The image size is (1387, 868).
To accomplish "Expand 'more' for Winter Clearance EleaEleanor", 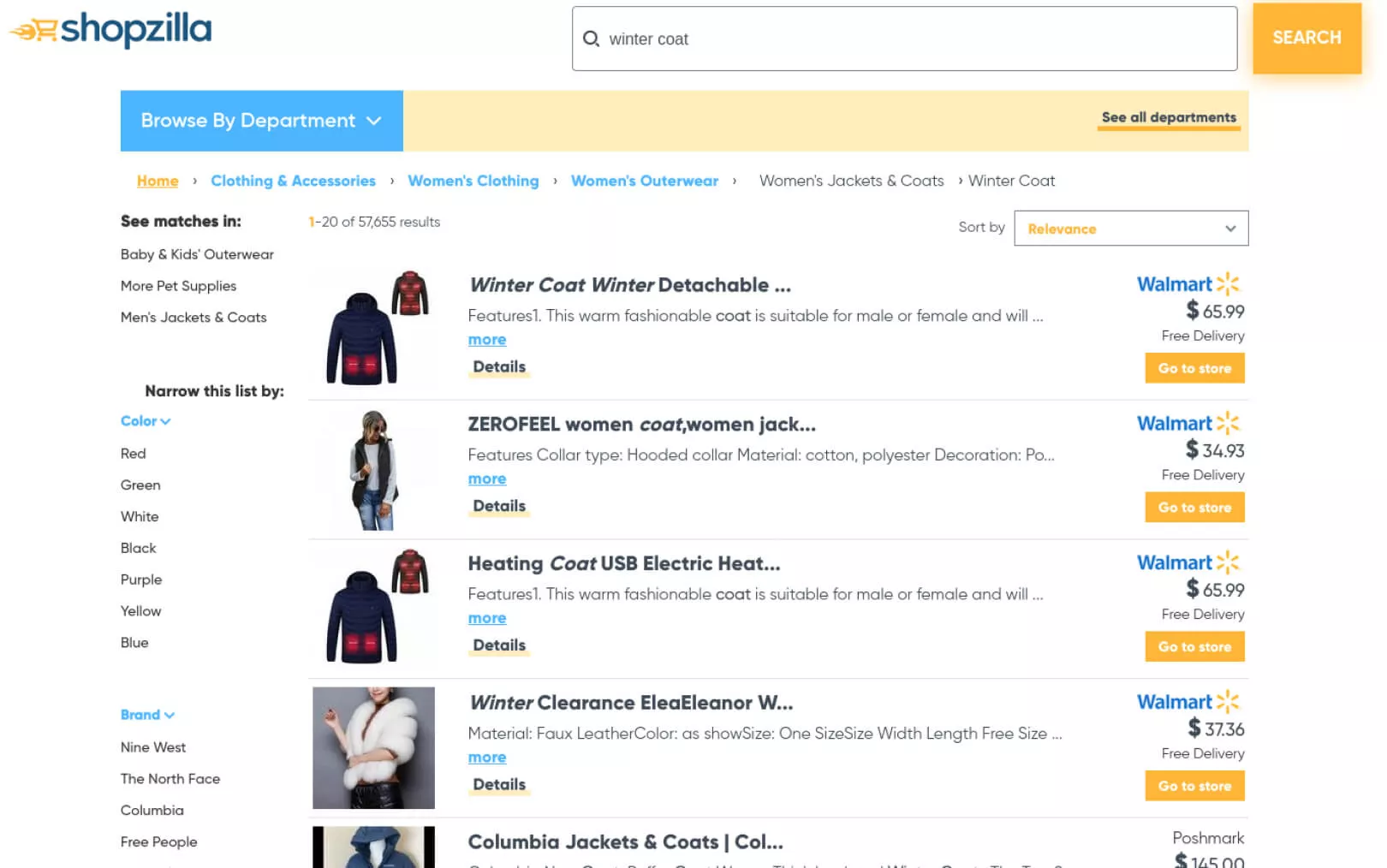I will pyautogui.click(x=487, y=758).
